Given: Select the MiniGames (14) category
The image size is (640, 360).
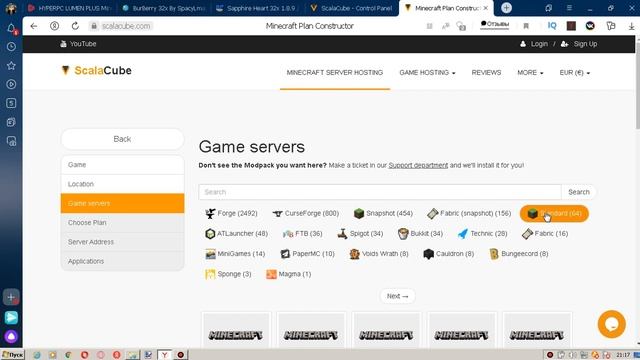Looking at the screenshot, I should pyautogui.click(x=235, y=253).
